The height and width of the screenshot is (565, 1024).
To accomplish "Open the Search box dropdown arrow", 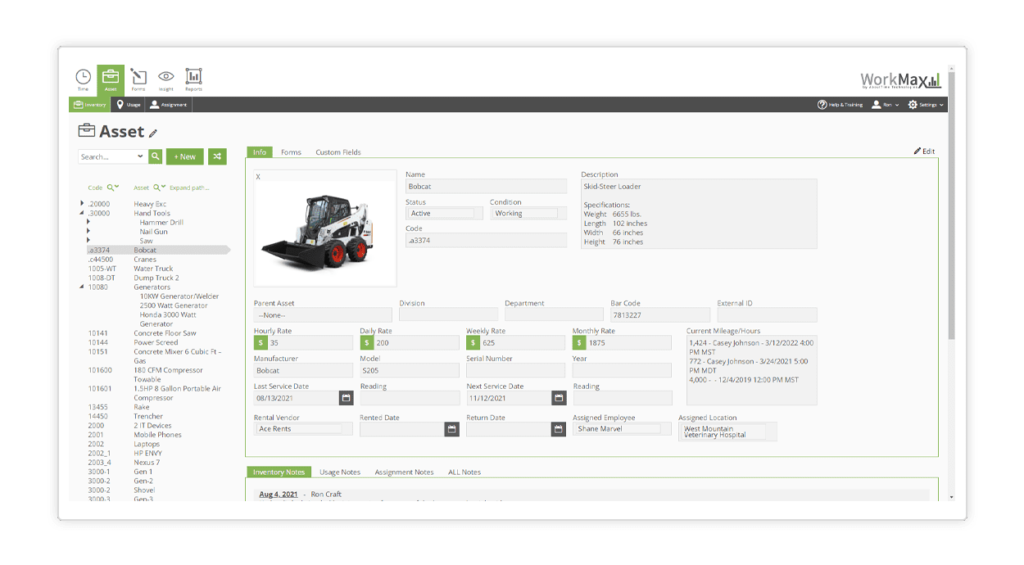I will tap(139, 157).
